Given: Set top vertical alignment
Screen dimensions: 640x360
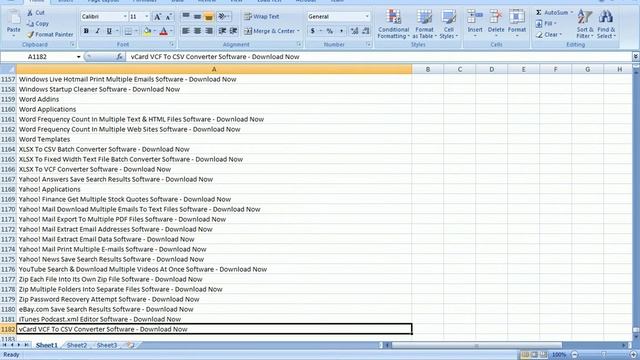Looking at the screenshot, I should pos(186,16).
